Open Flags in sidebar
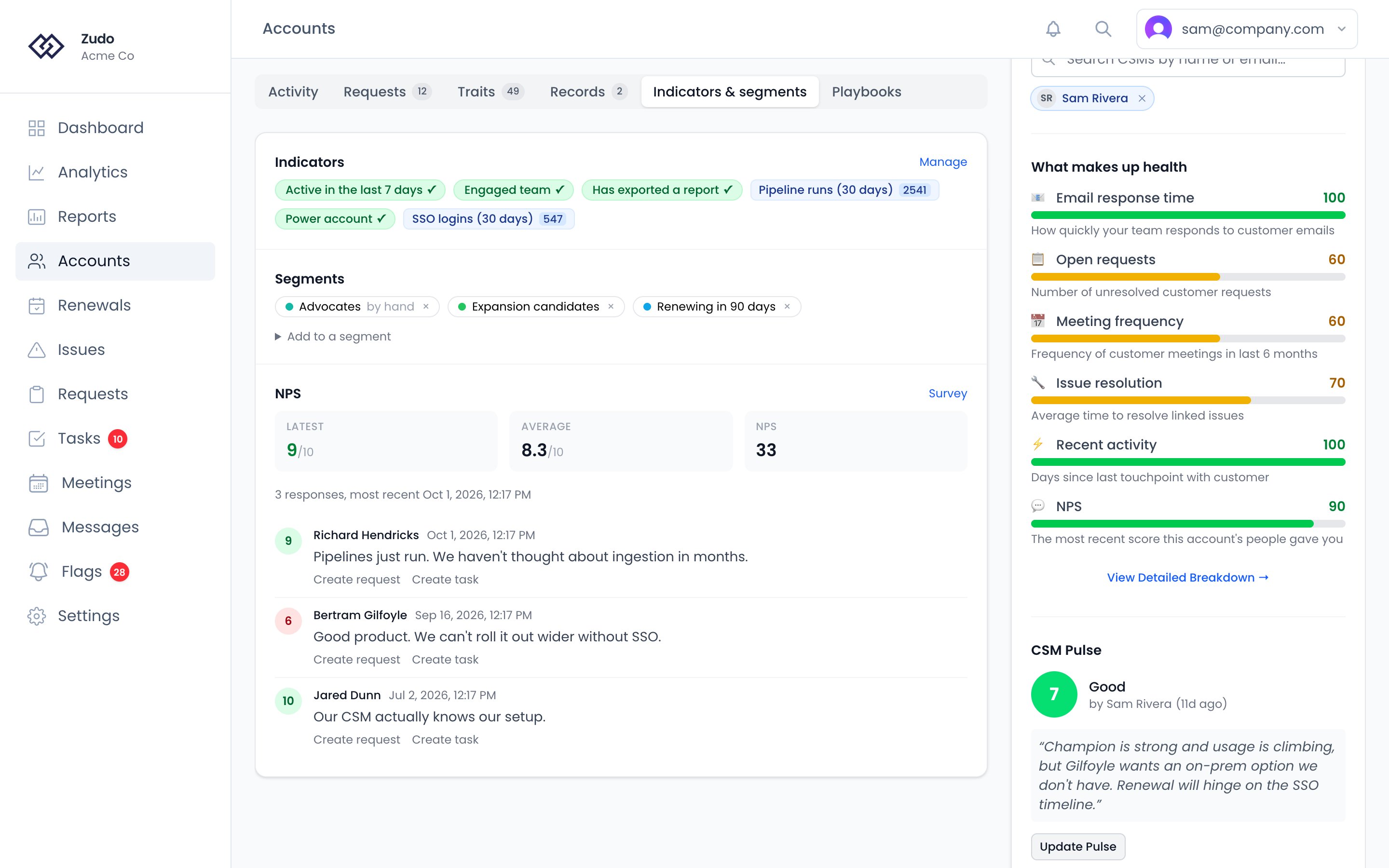 (x=115, y=572)
